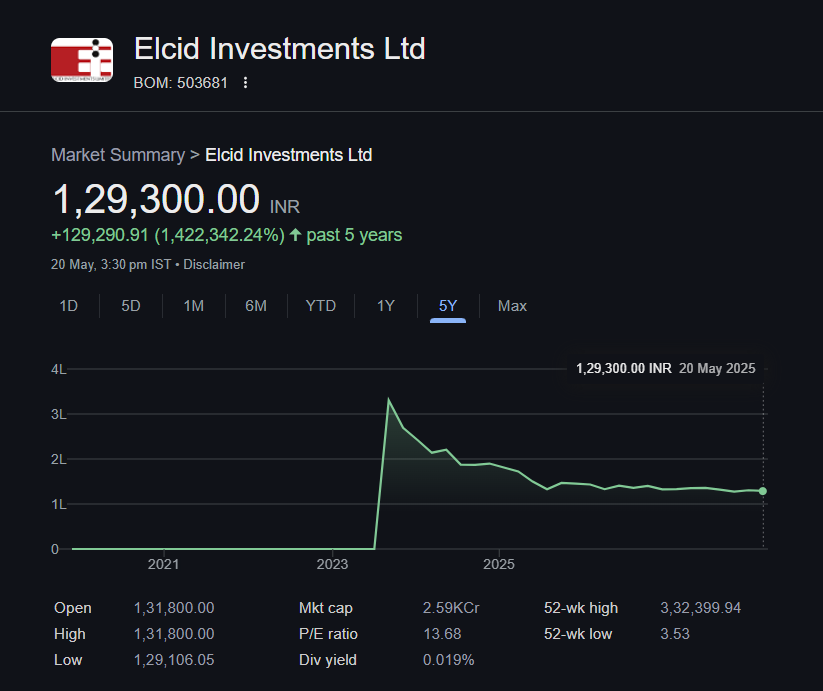This screenshot has width=823, height=691.
Task: Click the Elcid Investments Ltd breadcrumb text
Action: [289, 155]
